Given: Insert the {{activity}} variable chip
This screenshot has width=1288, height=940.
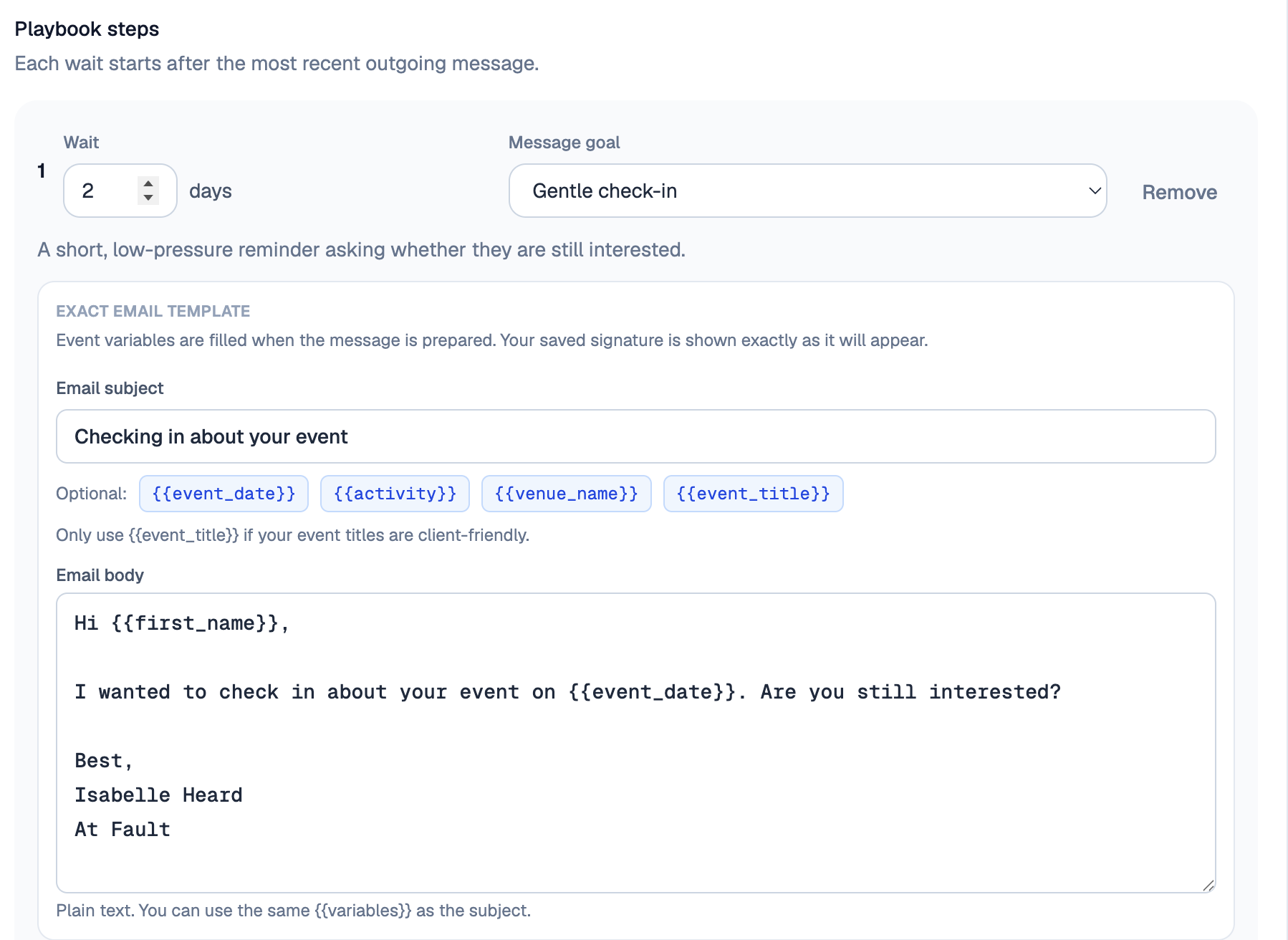Looking at the screenshot, I should point(395,494).
